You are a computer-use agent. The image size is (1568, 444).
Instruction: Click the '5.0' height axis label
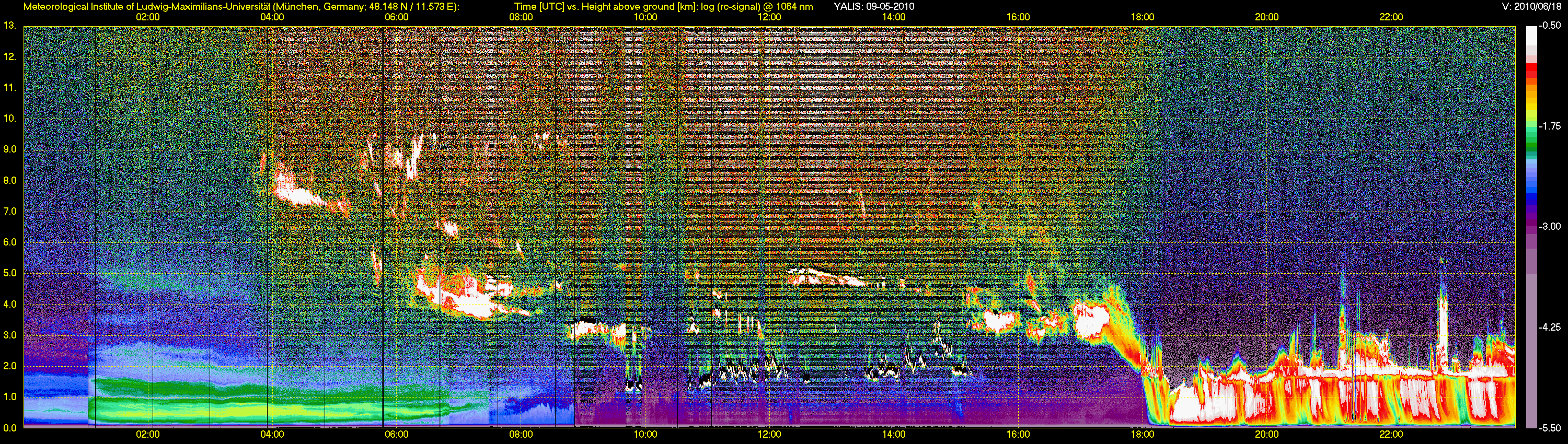pos(10,273)
